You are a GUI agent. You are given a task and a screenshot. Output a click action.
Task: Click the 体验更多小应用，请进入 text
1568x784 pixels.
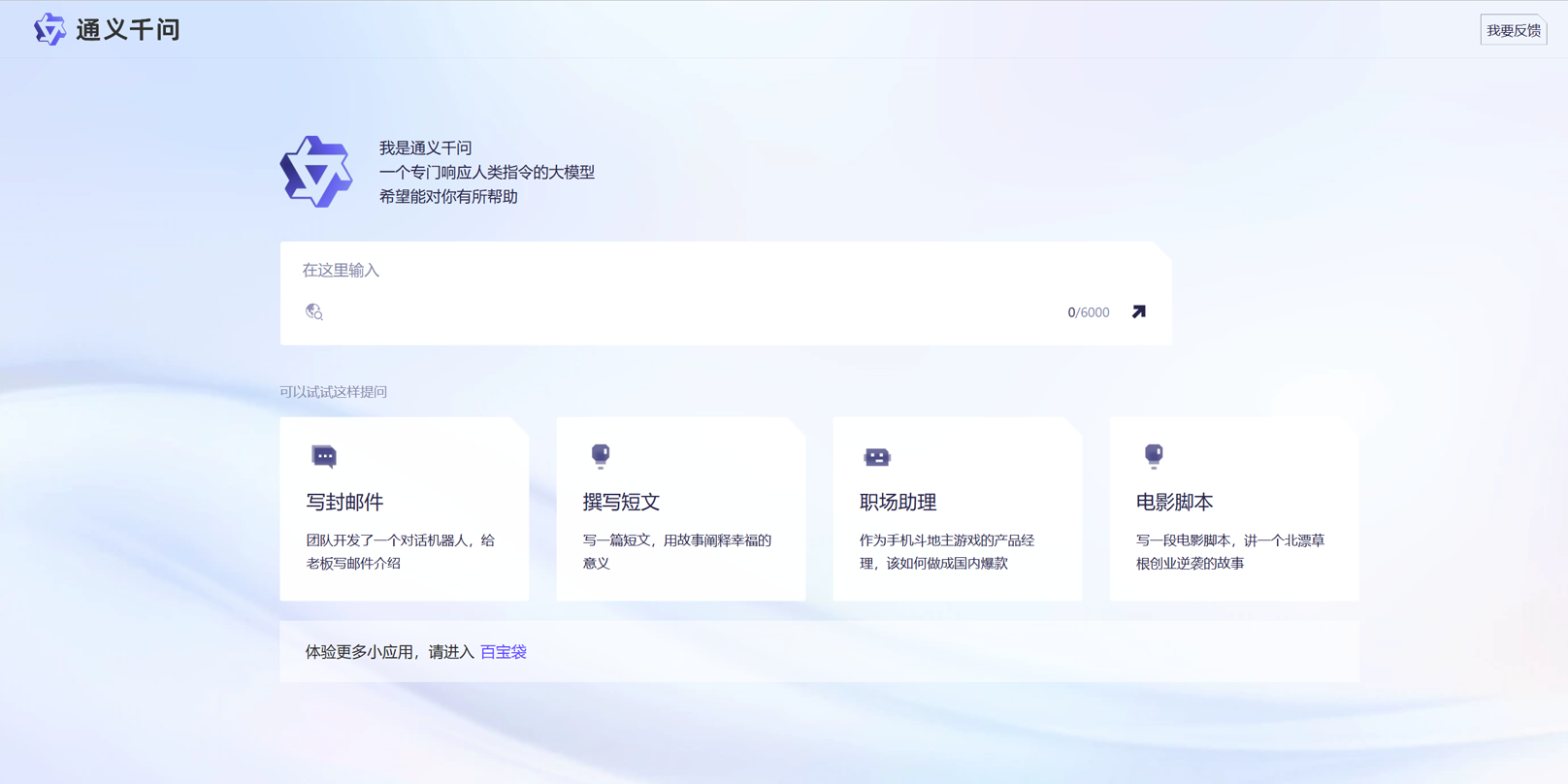click(x=390, y=652)
